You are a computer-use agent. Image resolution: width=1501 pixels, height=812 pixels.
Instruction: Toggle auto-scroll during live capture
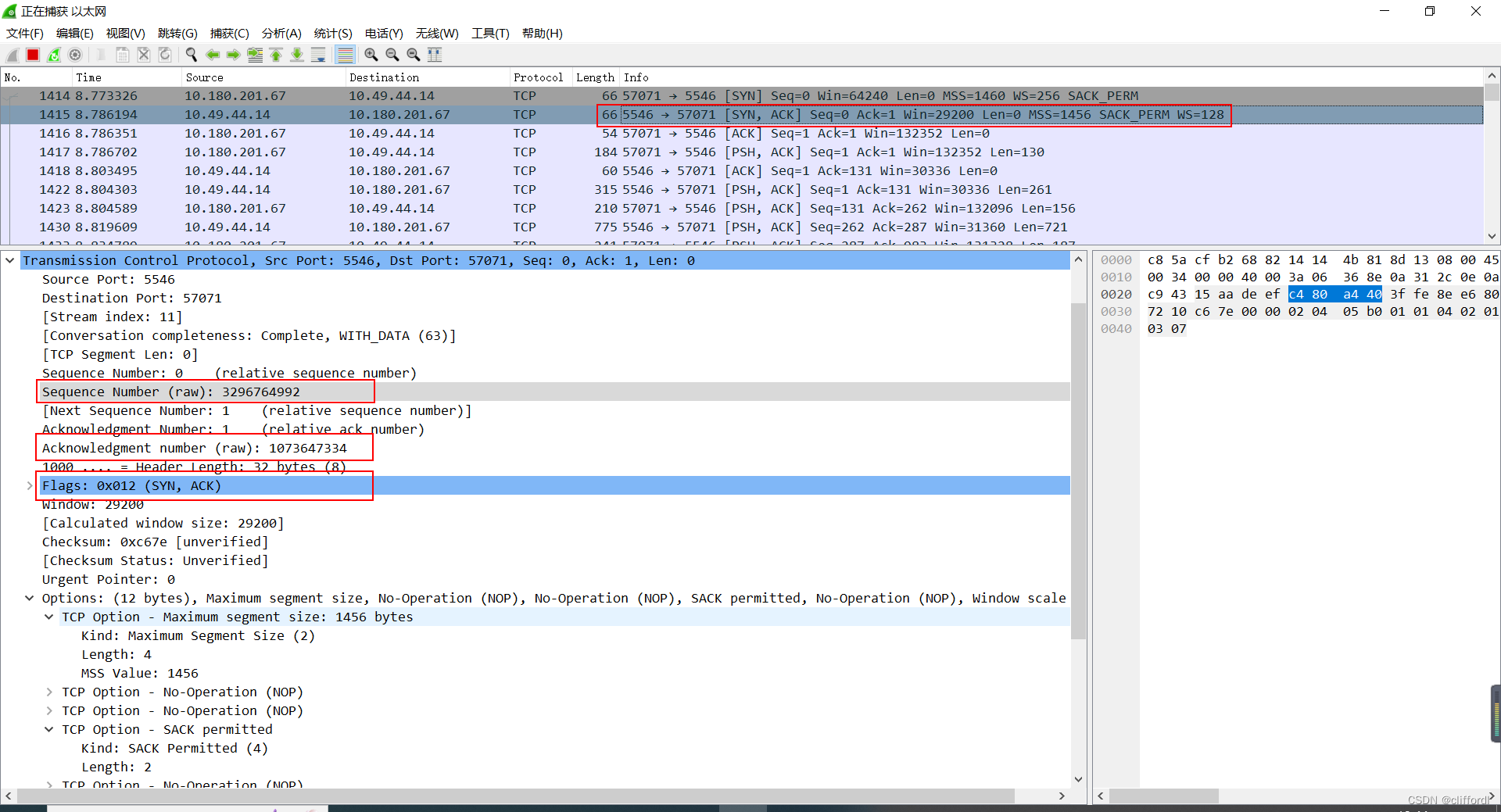pyautogui.click(x=318, y=55)
